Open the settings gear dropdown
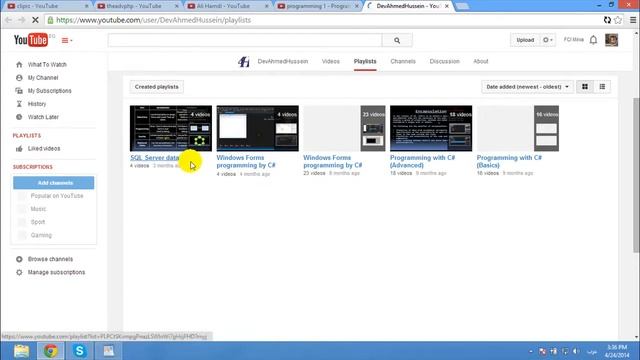The width and height of the screenshot is (640, 360). coord(547,40)
